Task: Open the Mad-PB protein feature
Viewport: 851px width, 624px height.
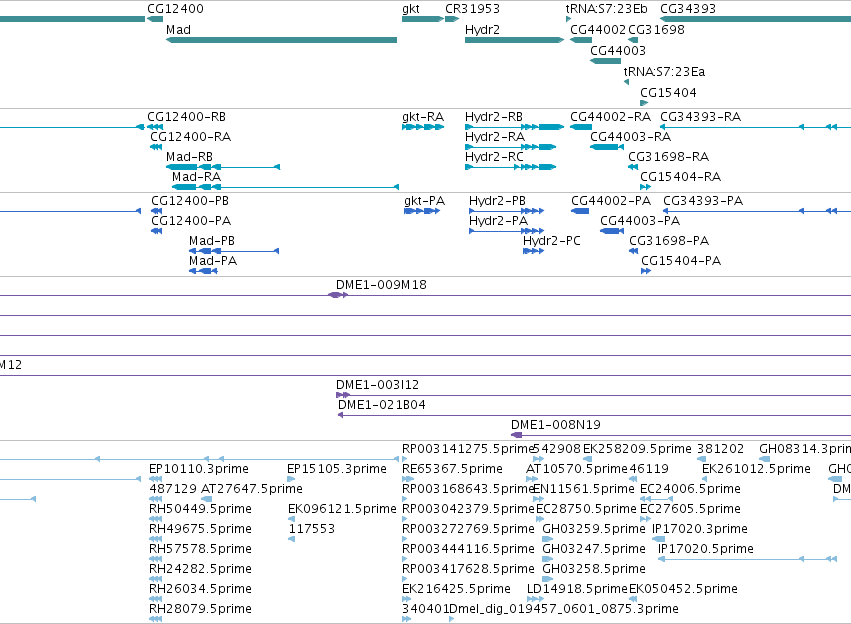Action: point(234,251)
